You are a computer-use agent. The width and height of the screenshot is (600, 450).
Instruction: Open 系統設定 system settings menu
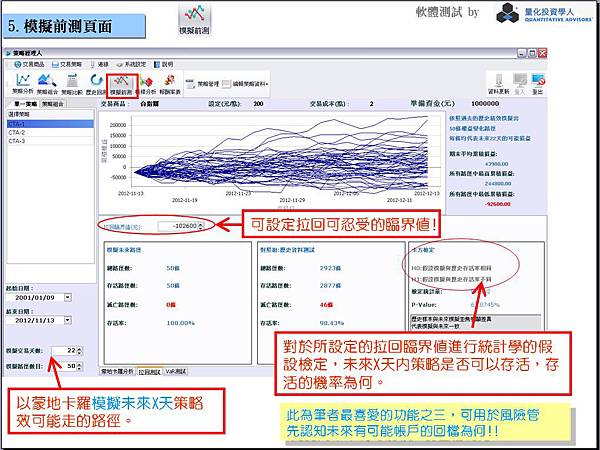(131, 64)
